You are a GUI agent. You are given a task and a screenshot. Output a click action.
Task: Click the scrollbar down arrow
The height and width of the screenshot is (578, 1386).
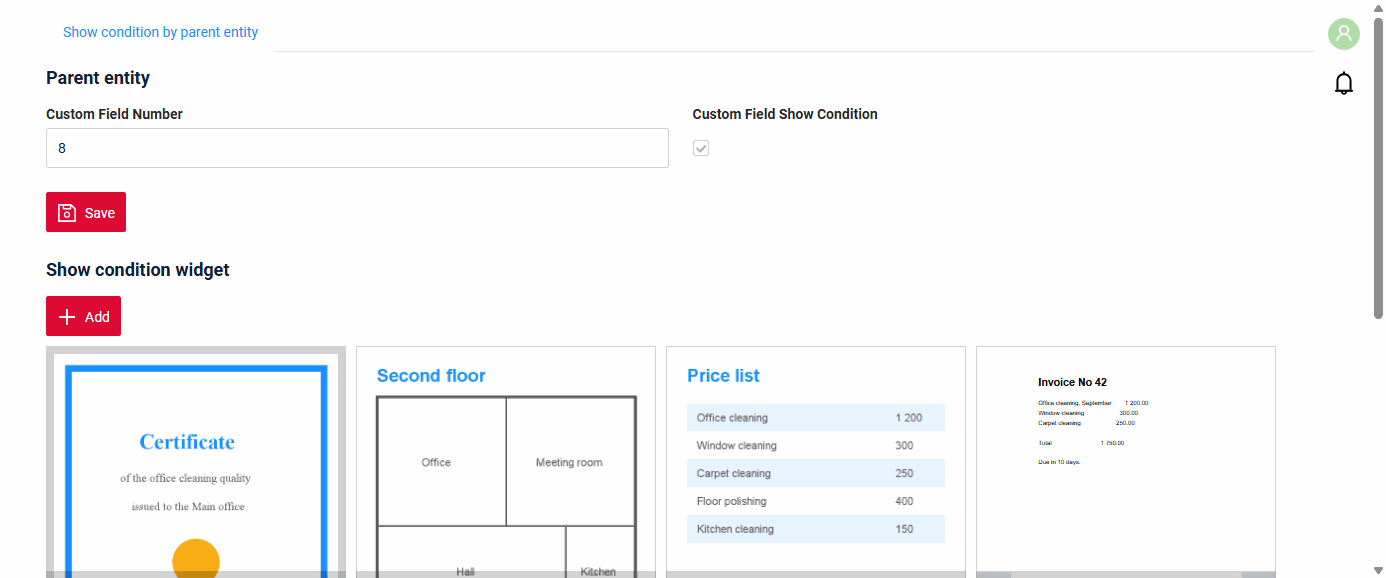[x=1379, y=570]
